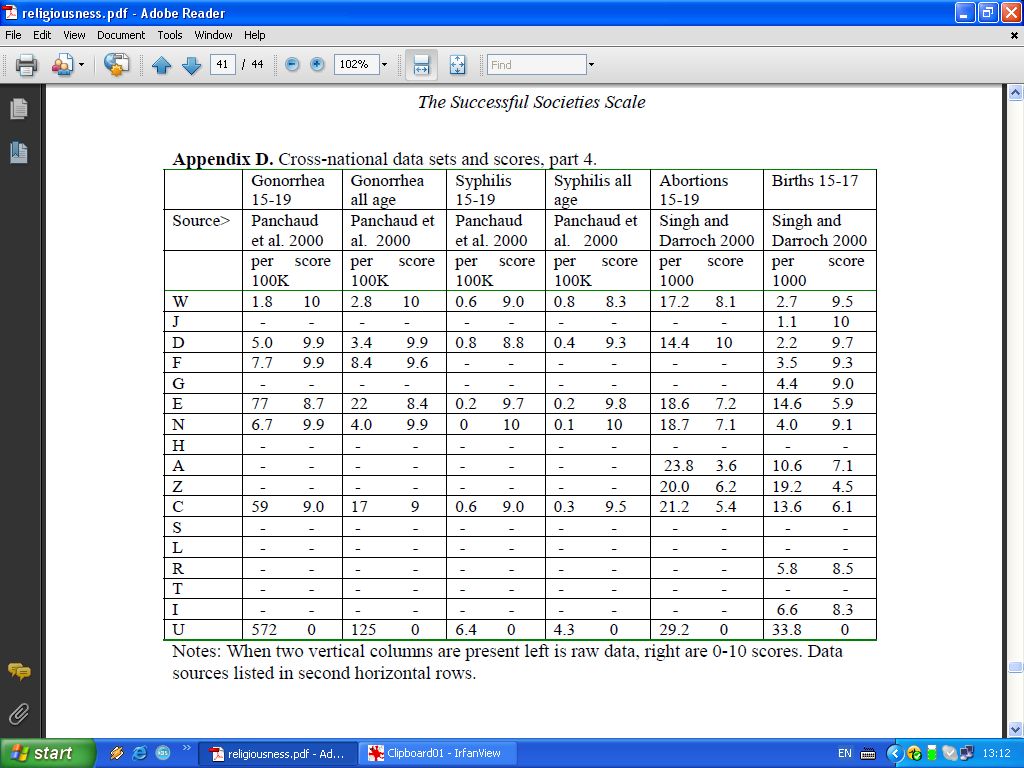This screenshot has width=1024, height=768.
Task: Open the Document menu
Action: coord(121,35)
